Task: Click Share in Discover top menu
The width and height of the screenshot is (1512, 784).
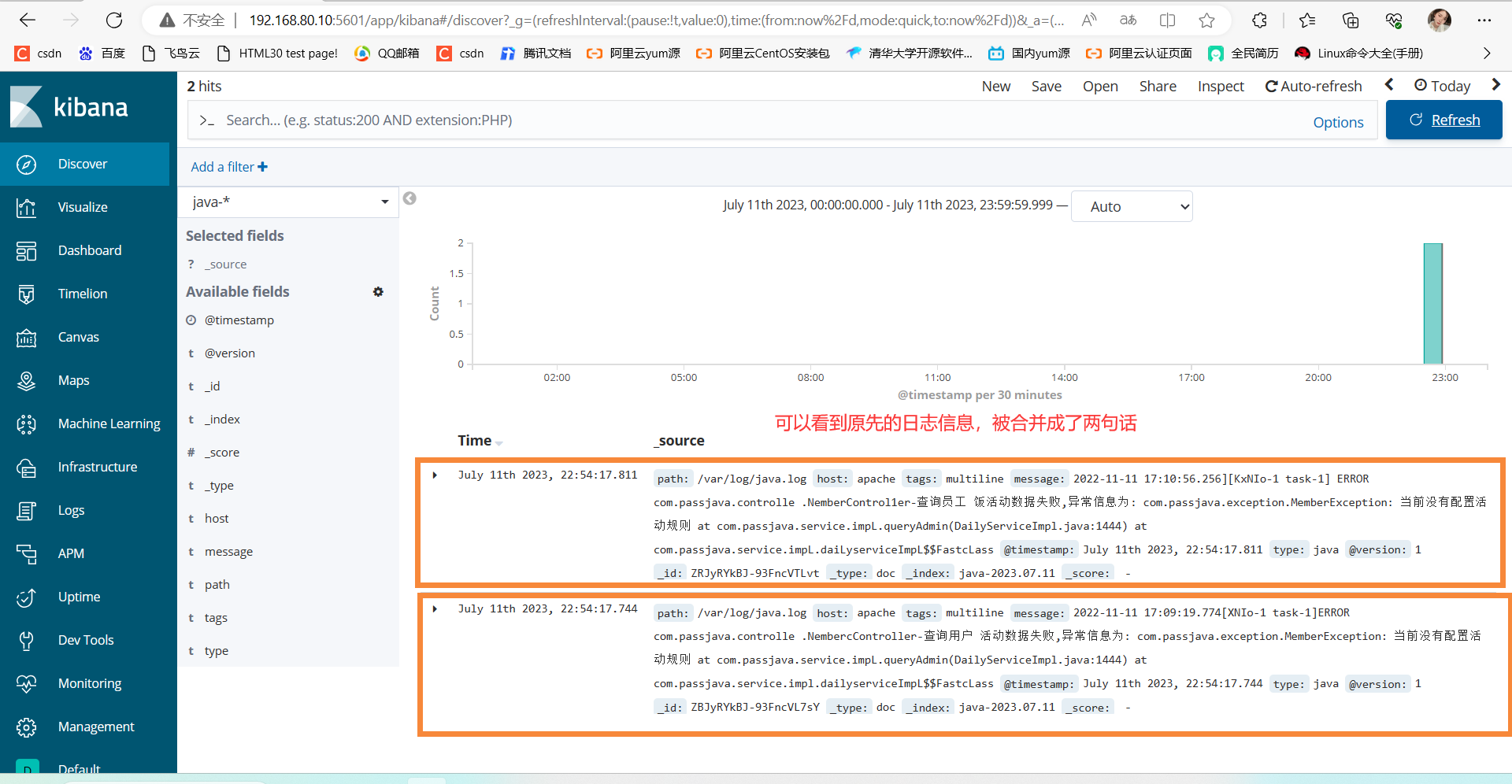Action: [1158, 86]
